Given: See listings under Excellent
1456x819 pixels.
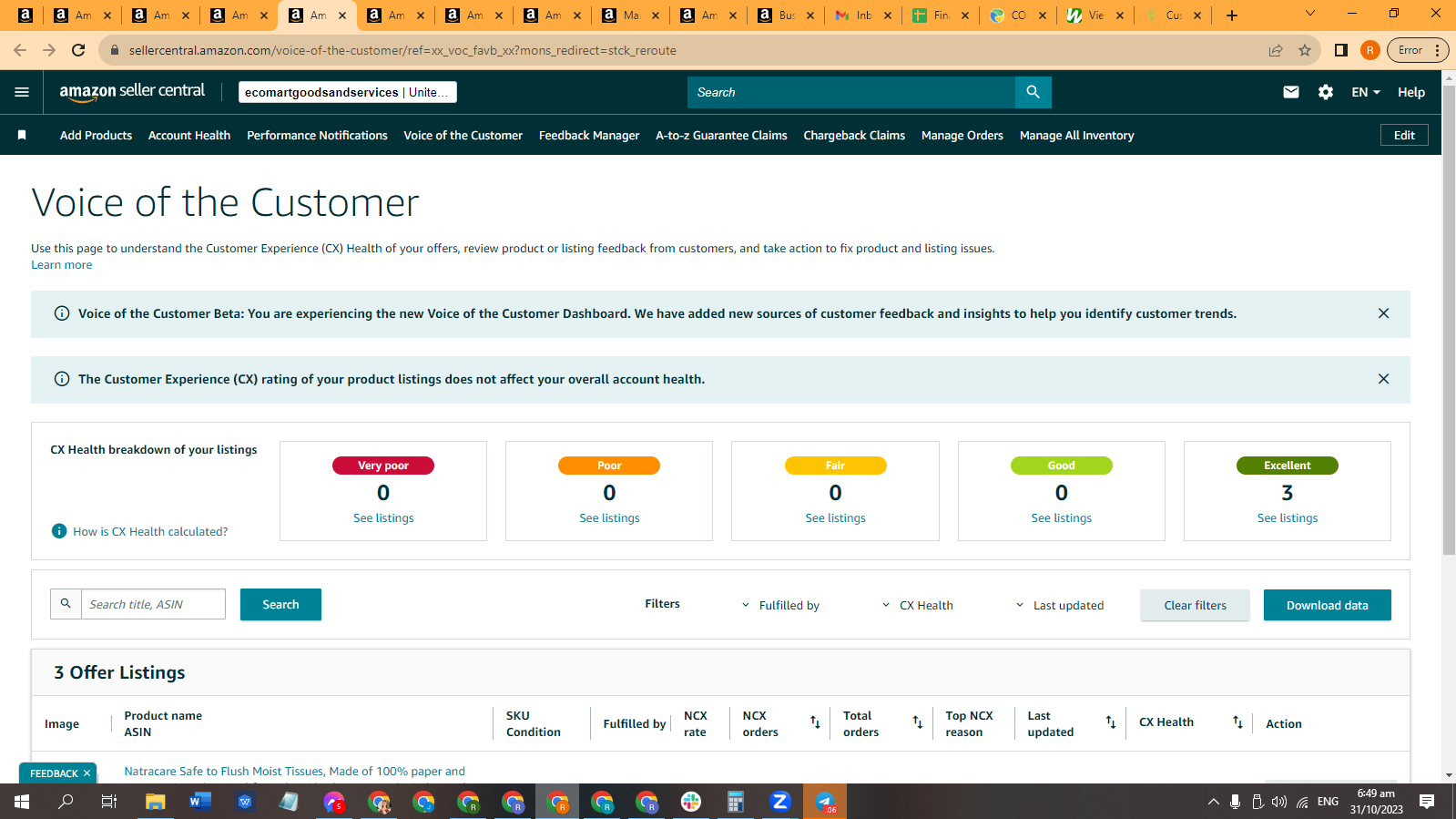Looking at the screenshot, I should tap(1287, 517).
